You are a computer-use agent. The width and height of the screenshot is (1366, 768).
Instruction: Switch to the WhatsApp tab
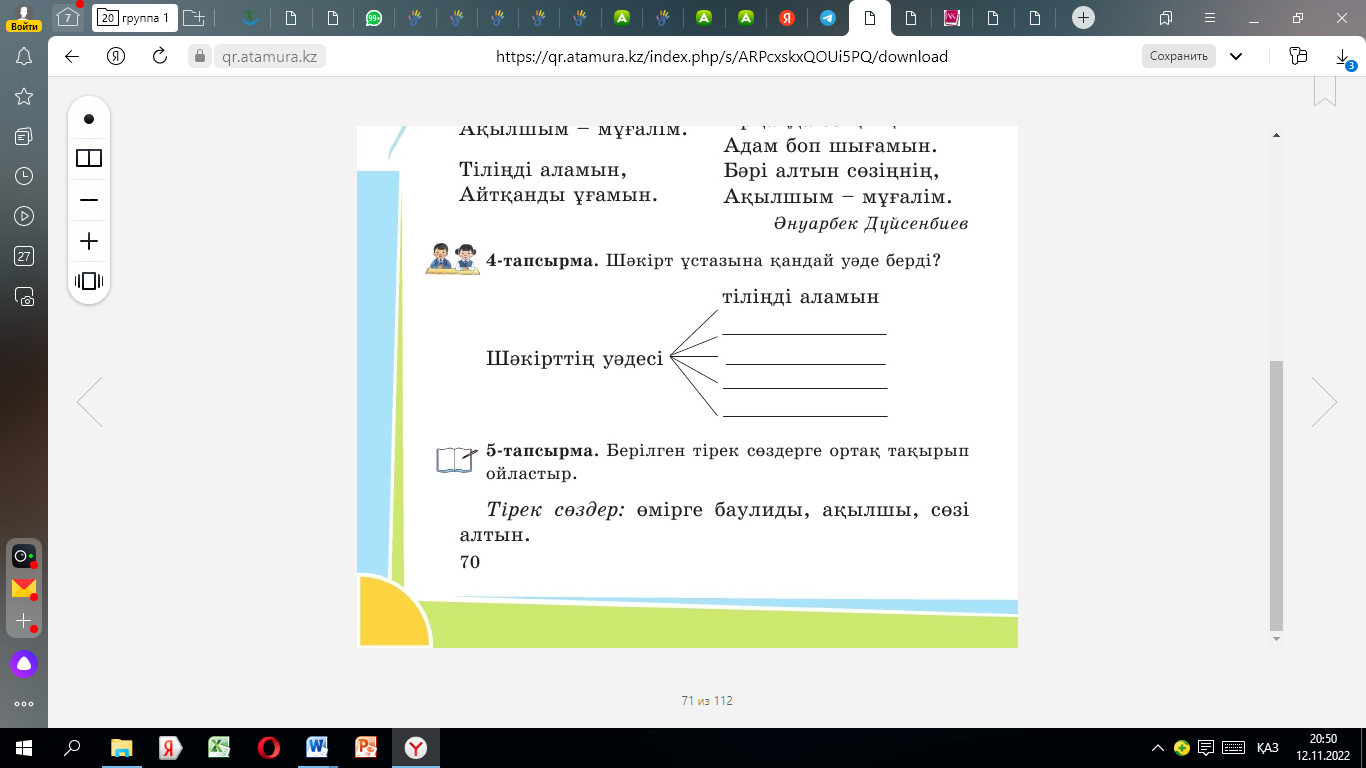pyautogui.click(x=374, y=17)
